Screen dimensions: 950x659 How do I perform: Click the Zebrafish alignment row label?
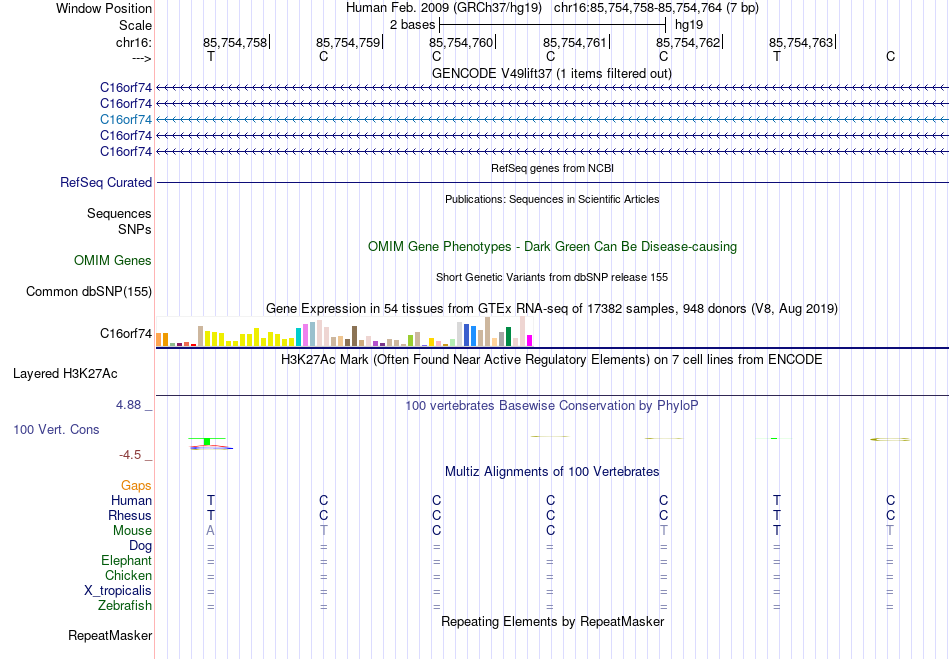pos(125,605)
